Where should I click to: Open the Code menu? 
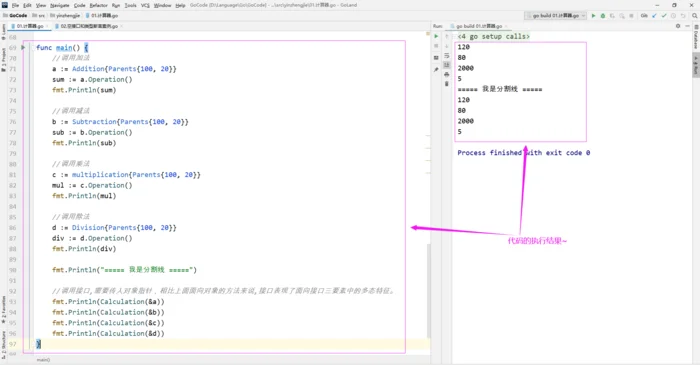[79, 5]
